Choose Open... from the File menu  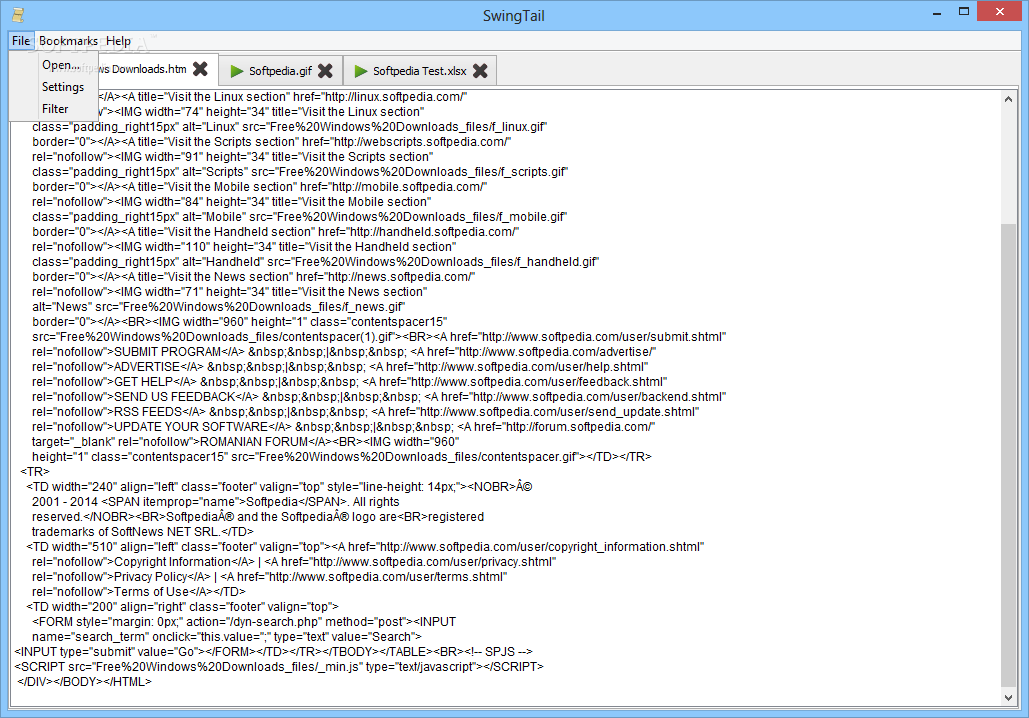[x=61, y=65]
